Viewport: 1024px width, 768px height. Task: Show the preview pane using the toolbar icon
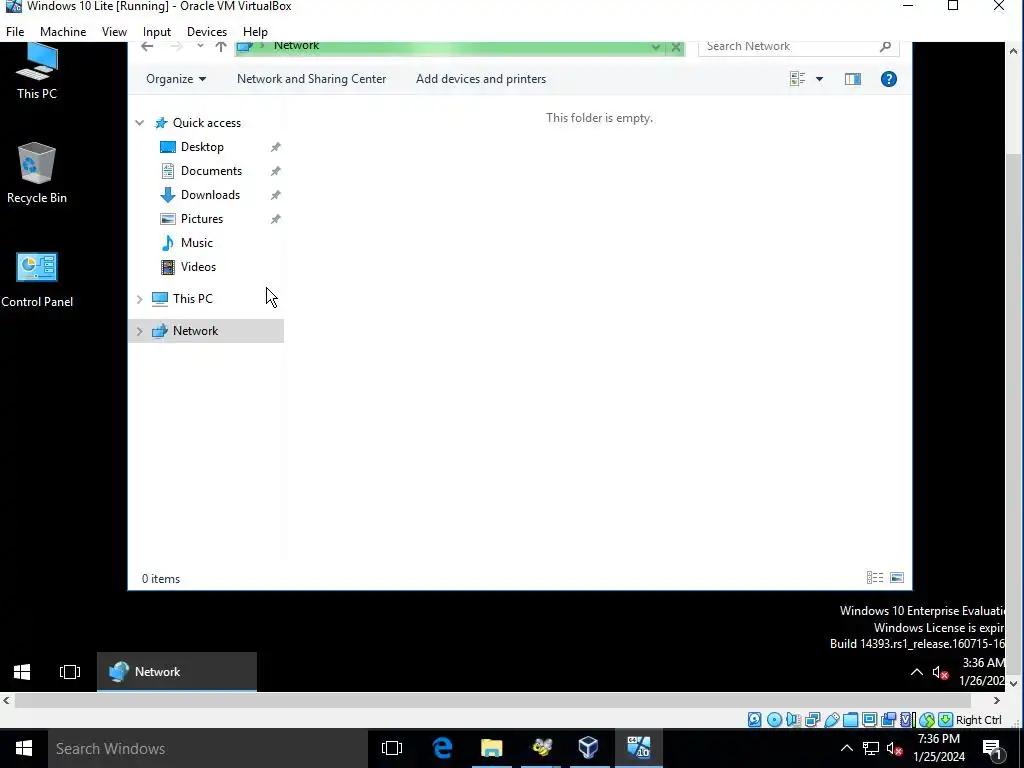click(852, 79)
